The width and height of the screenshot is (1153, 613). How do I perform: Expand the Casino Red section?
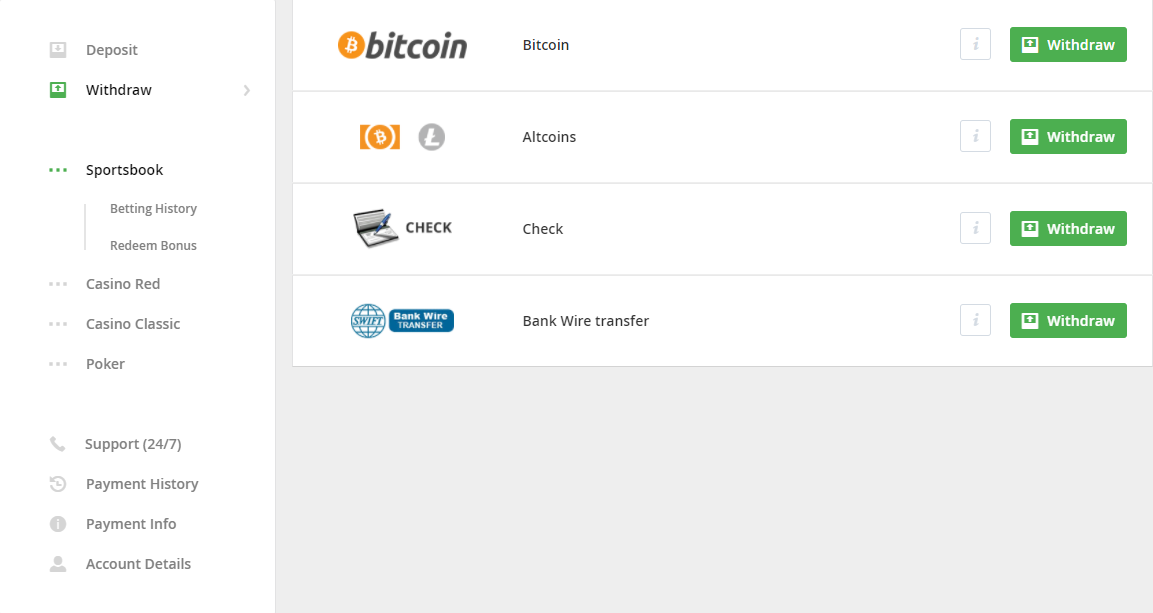coord(122,284)
